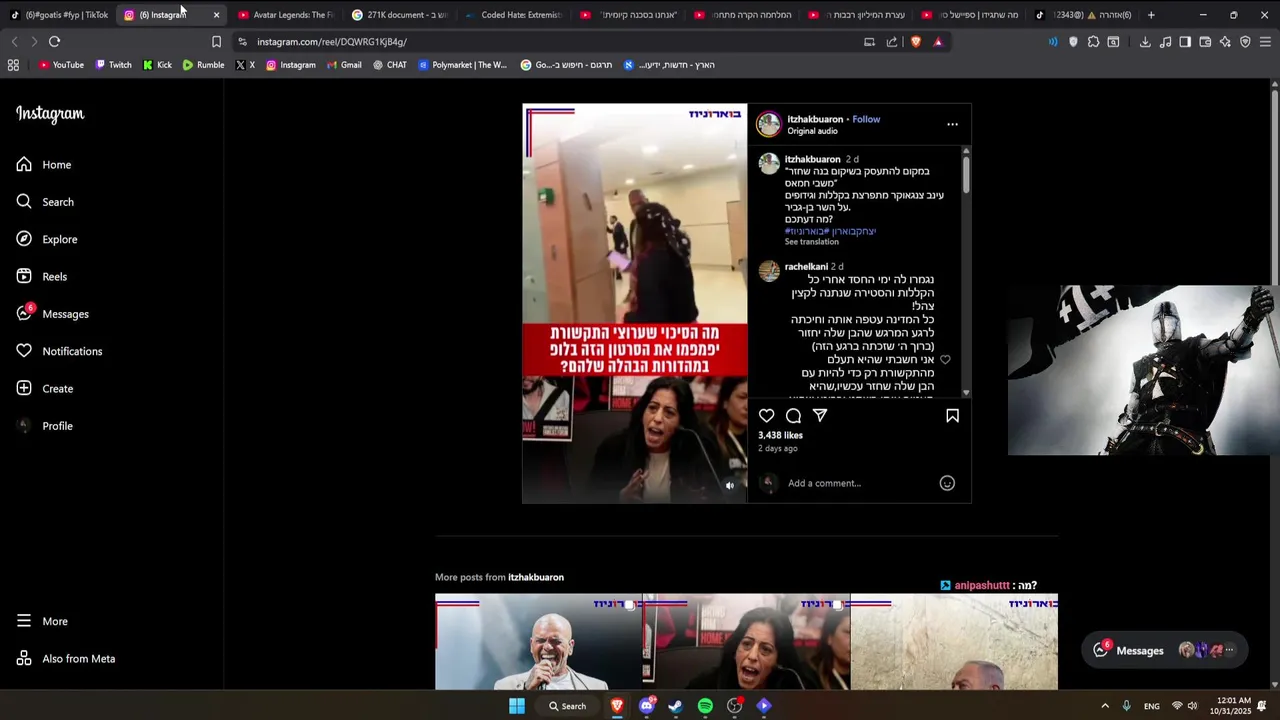This screenshot has width=1280, height=720.
Task: Open the Leo AI sparkle icon
Action: point(1225,41)
